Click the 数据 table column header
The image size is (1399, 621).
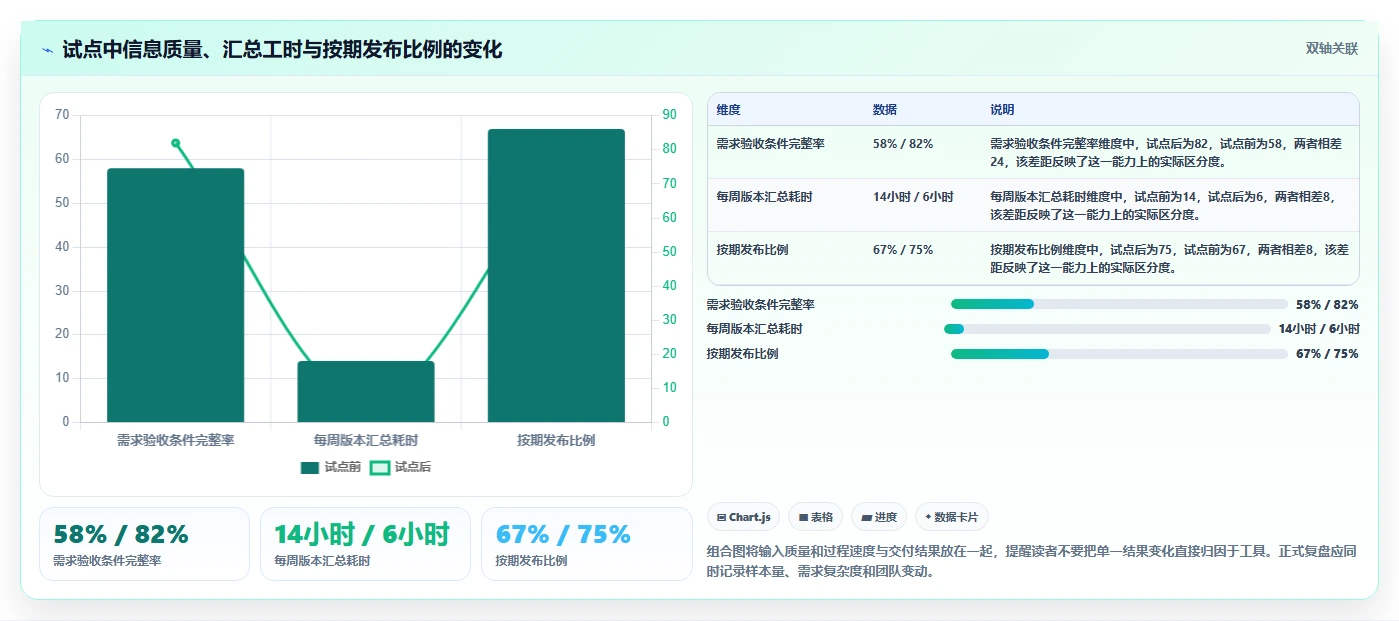(884, 110)
